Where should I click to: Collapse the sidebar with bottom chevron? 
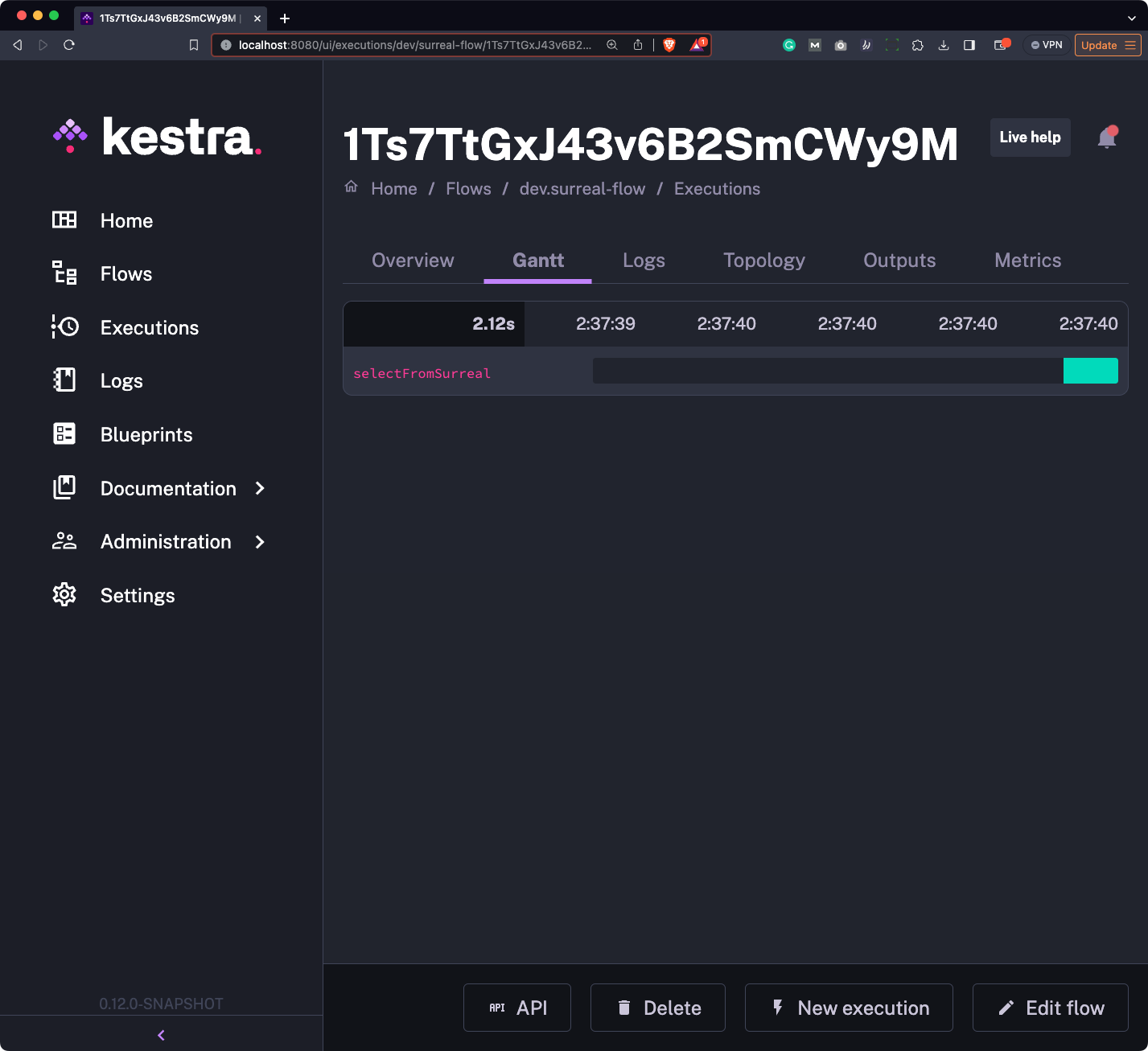(x=161, y=1035)
